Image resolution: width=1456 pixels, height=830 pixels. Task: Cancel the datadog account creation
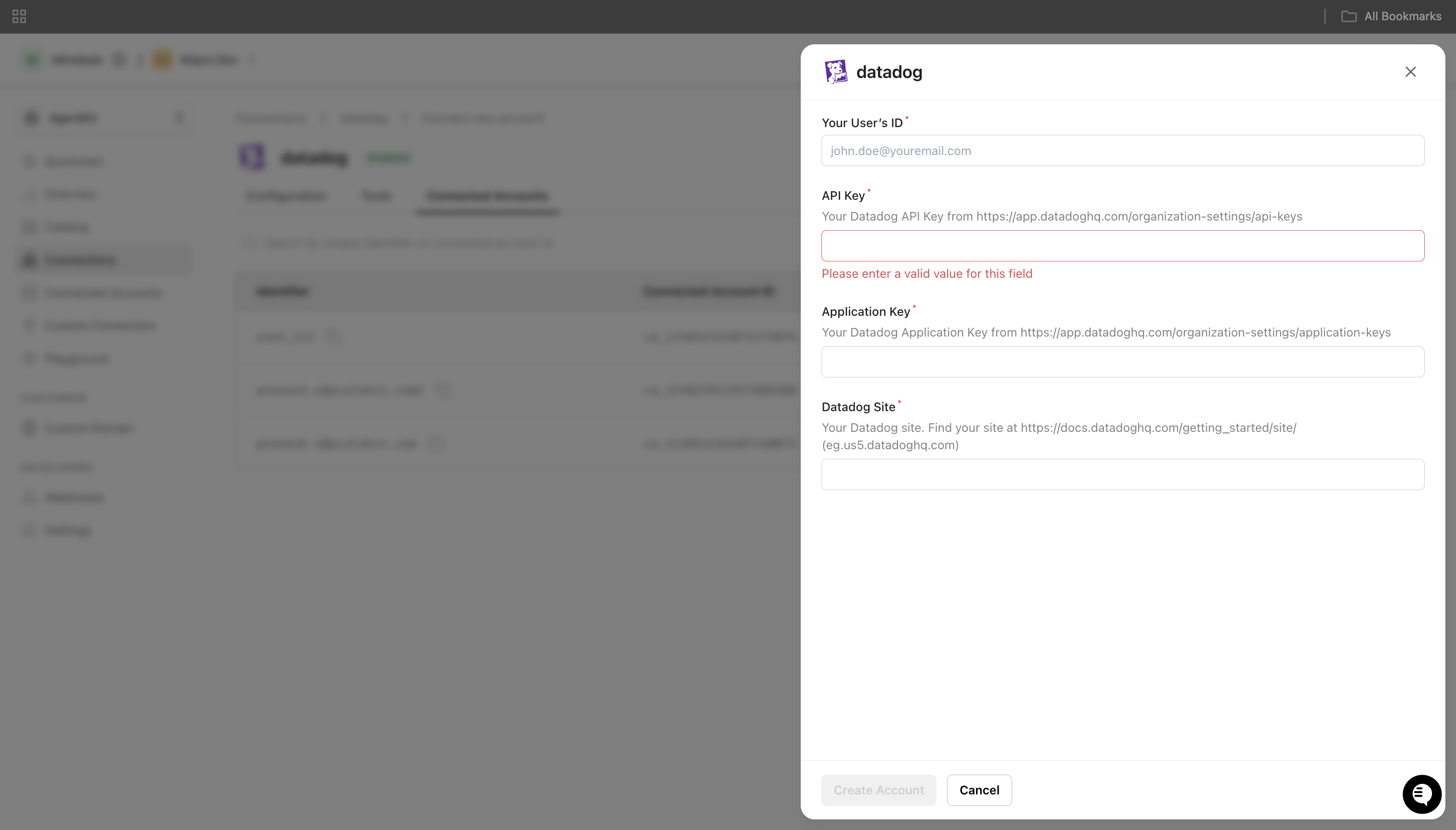(x=979, y=790)
